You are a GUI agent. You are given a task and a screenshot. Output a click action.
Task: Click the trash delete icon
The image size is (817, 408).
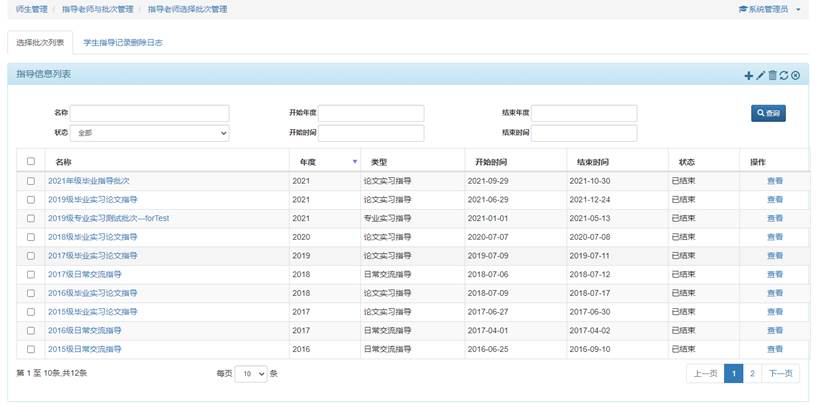tap(772, 75)
